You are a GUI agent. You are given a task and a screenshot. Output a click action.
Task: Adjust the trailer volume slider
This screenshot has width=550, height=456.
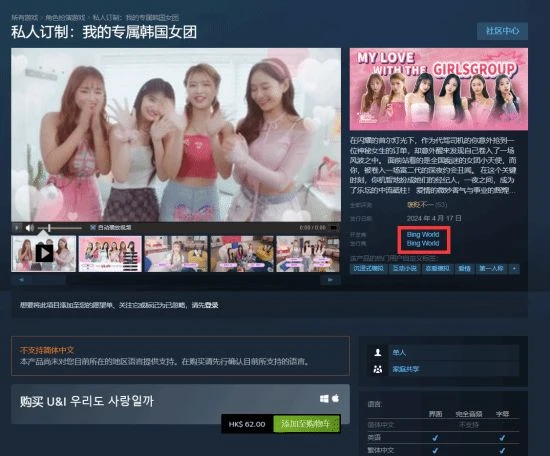pyautogui.click(x=60, y=228)
